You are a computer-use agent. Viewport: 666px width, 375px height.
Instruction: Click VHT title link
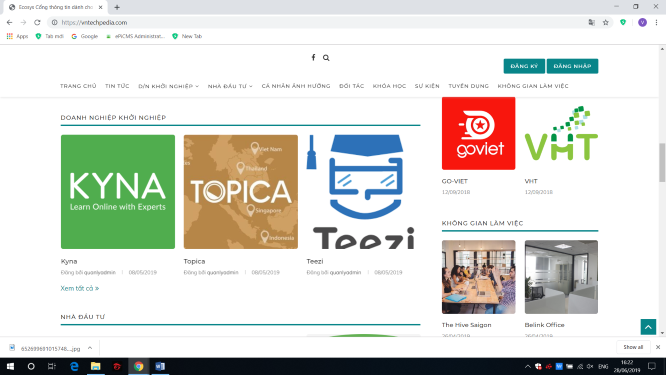coord(531,181)
